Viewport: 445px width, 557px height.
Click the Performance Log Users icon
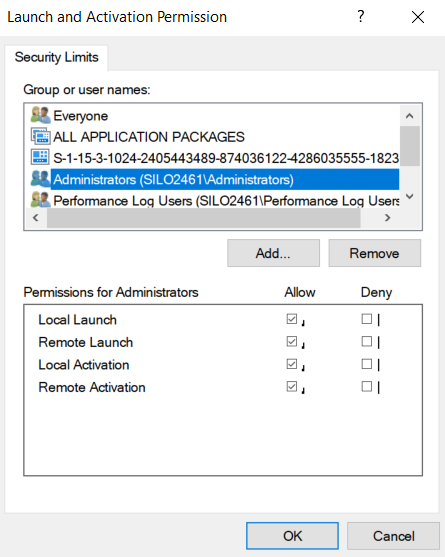coord(40,200)
